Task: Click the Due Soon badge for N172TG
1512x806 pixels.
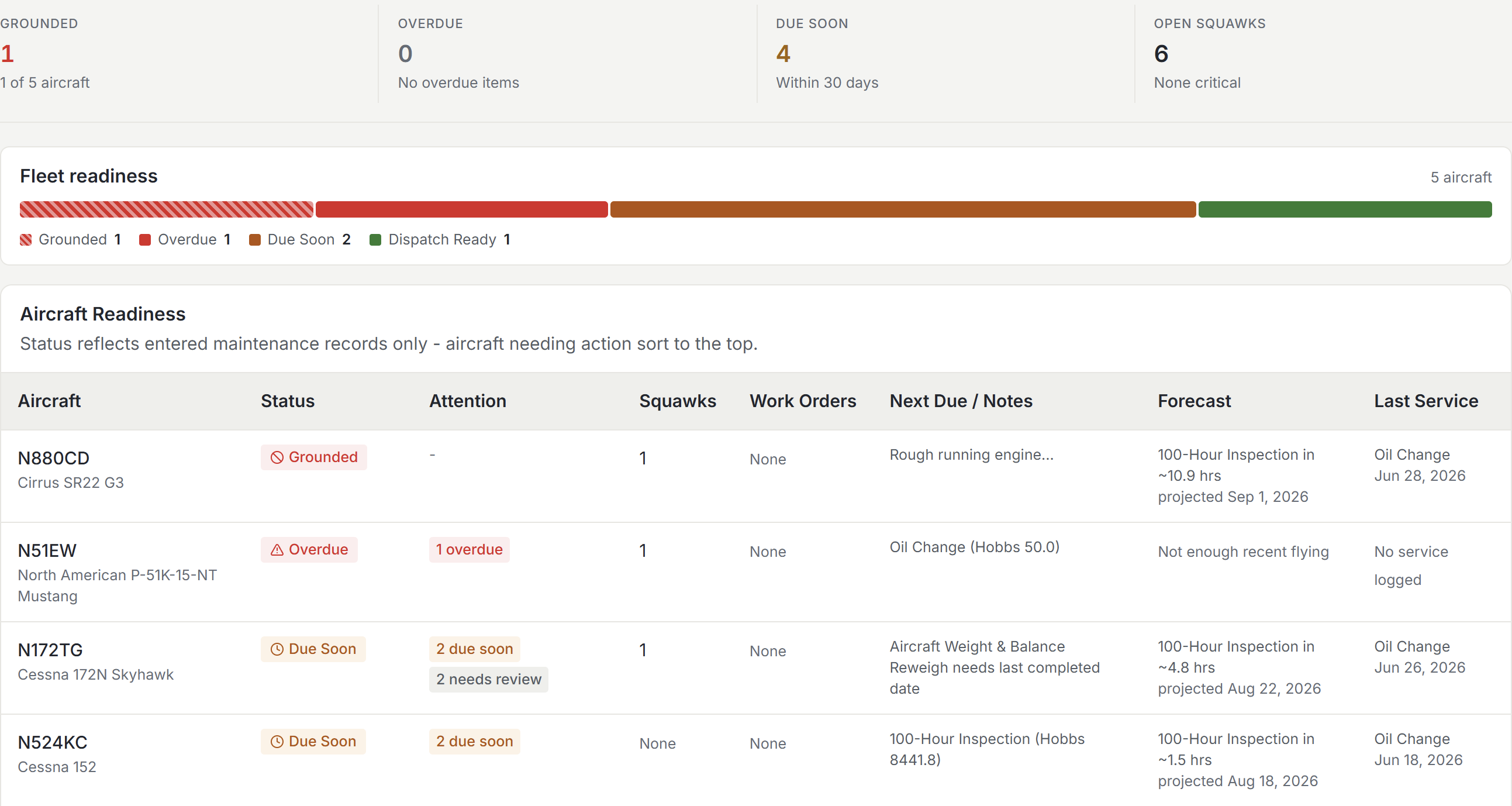Action: [x=313, y=649]
